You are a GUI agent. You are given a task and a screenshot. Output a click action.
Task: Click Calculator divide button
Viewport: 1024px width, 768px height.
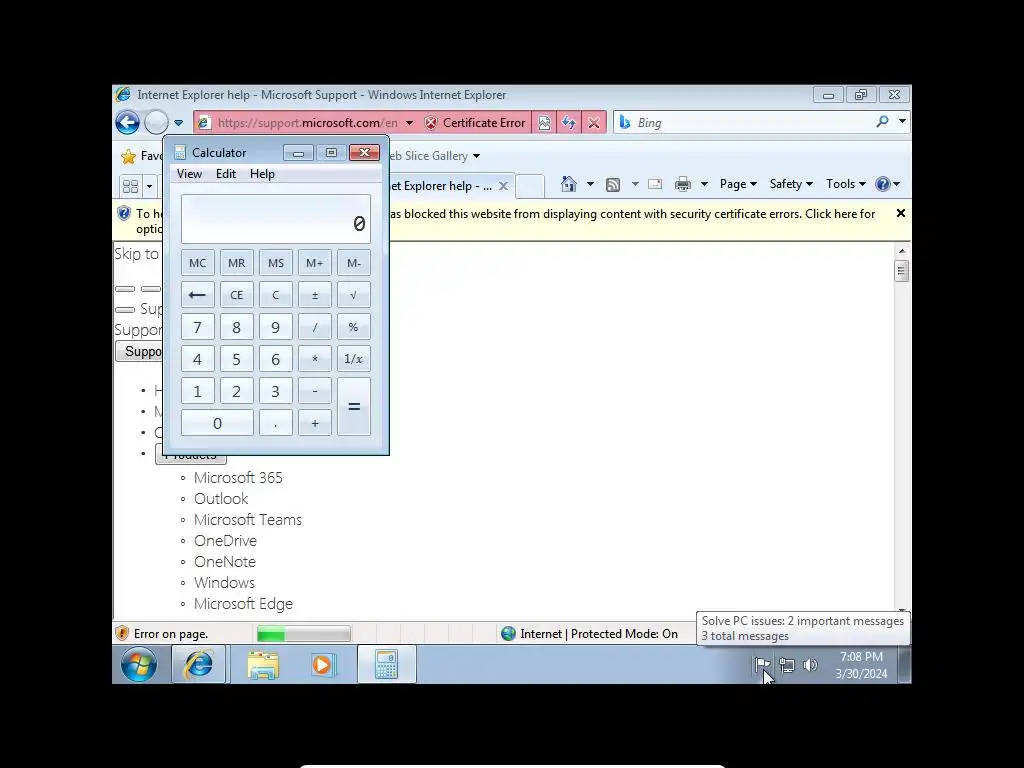315,327
